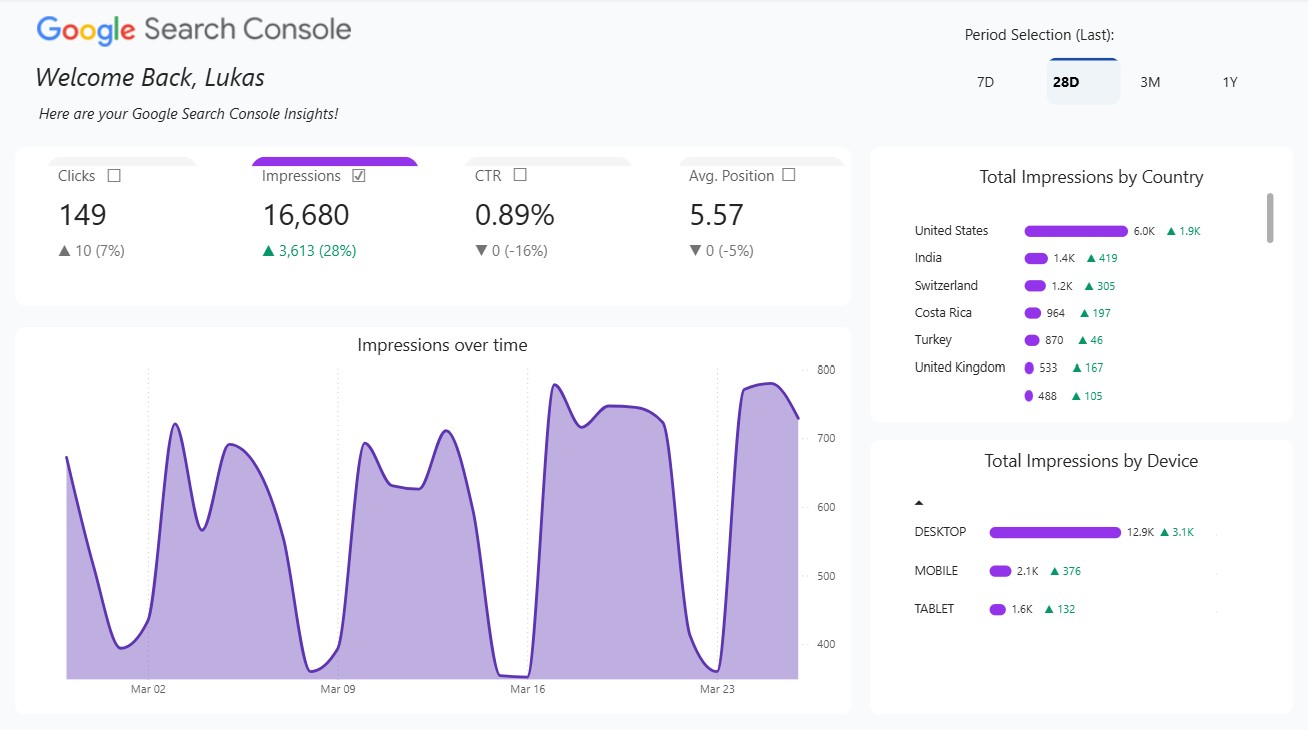Click the red decrease arrow under CTR
This screenshot has height=730, width=1308.
(482, 250)
